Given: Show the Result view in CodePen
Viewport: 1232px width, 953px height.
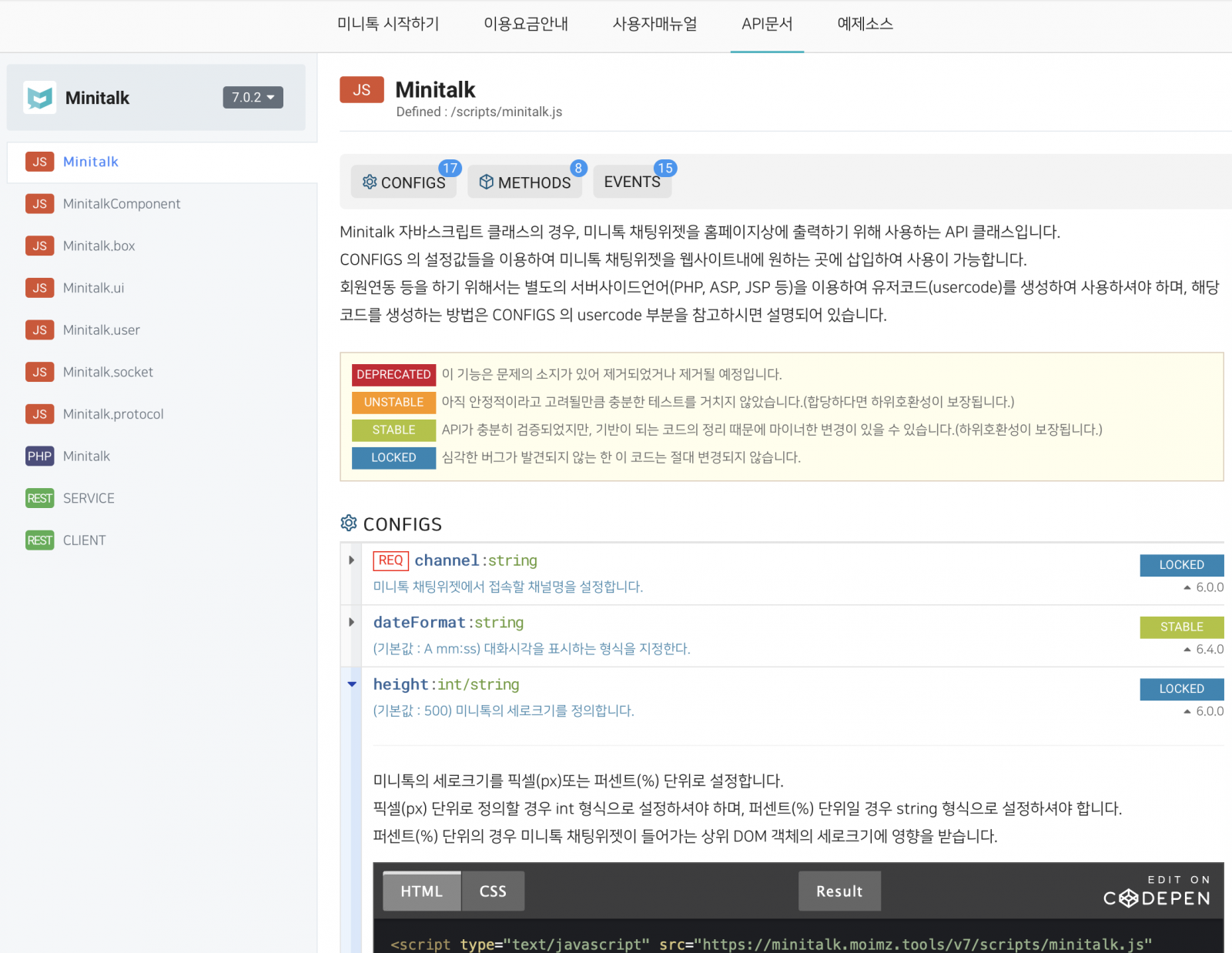Looking at the screenshot, I should point(839,891).
